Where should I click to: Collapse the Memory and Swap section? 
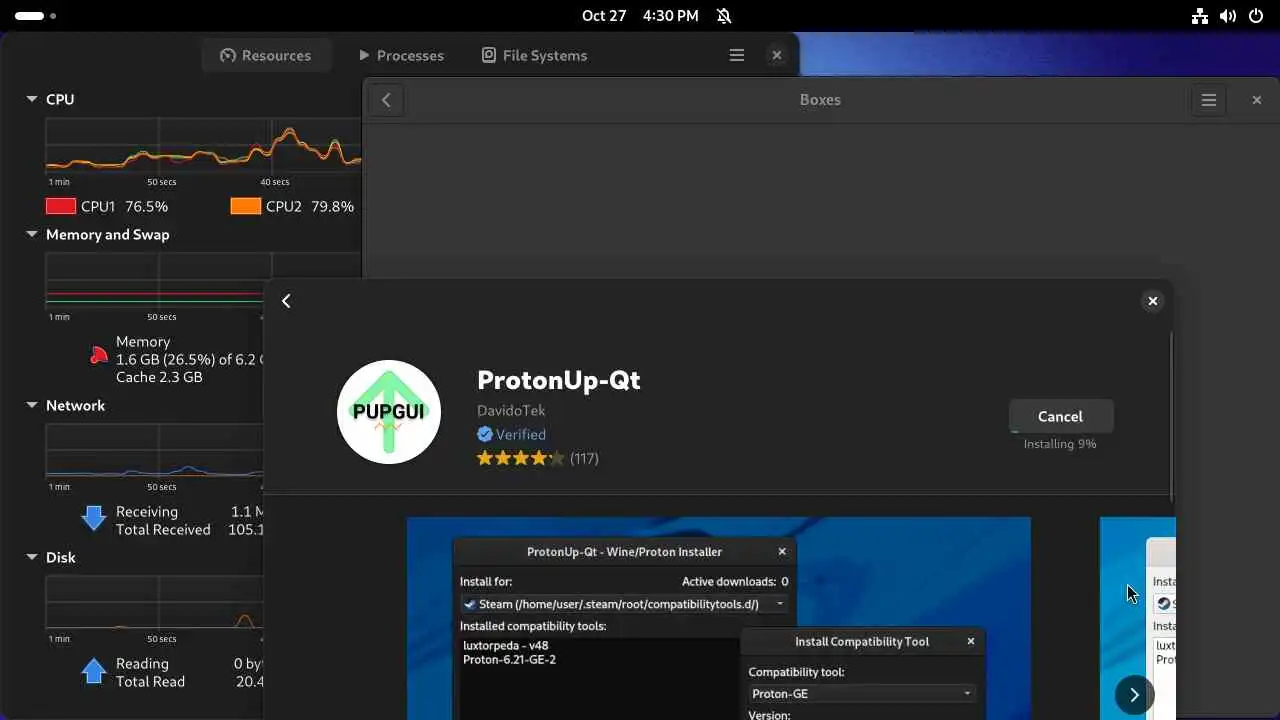pos(32,234)
